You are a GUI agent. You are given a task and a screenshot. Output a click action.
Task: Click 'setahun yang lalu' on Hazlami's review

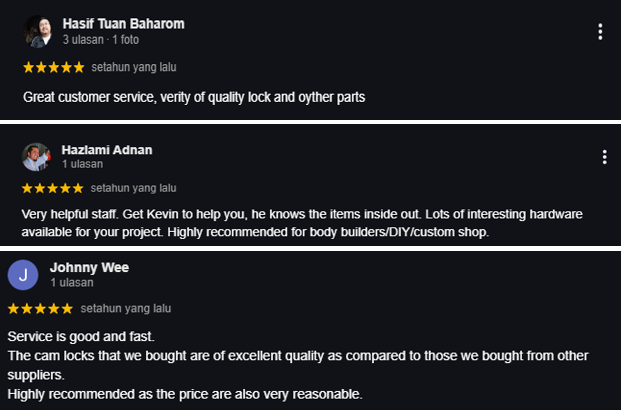click(x=133, y=188)
